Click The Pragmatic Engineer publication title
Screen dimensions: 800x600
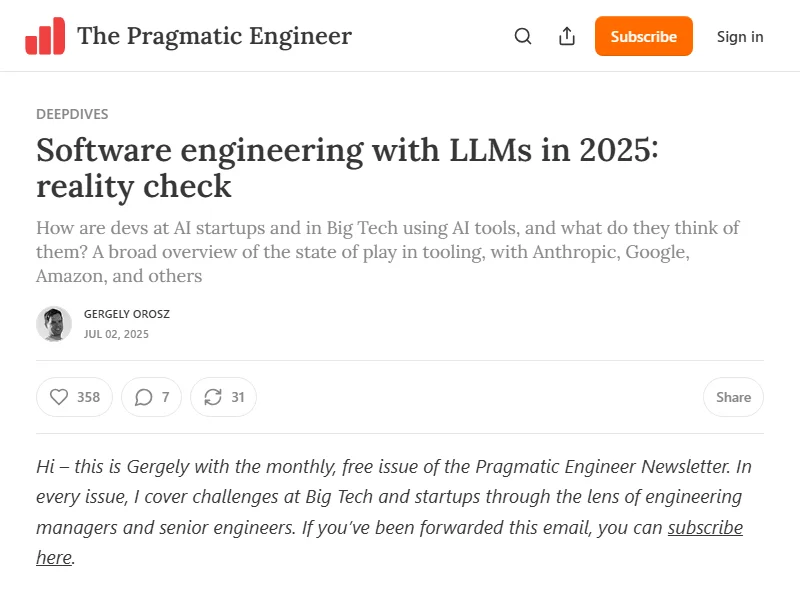(214, 36)
